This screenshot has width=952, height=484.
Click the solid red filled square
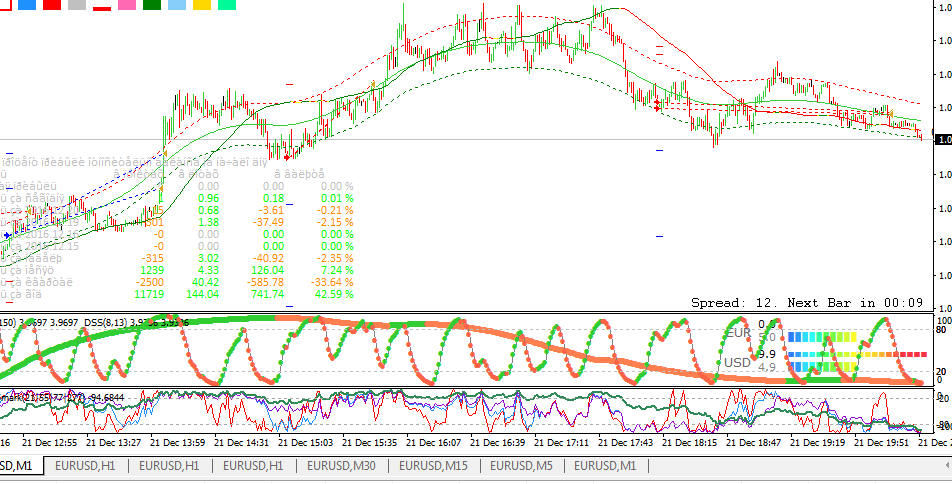(52, 4)
